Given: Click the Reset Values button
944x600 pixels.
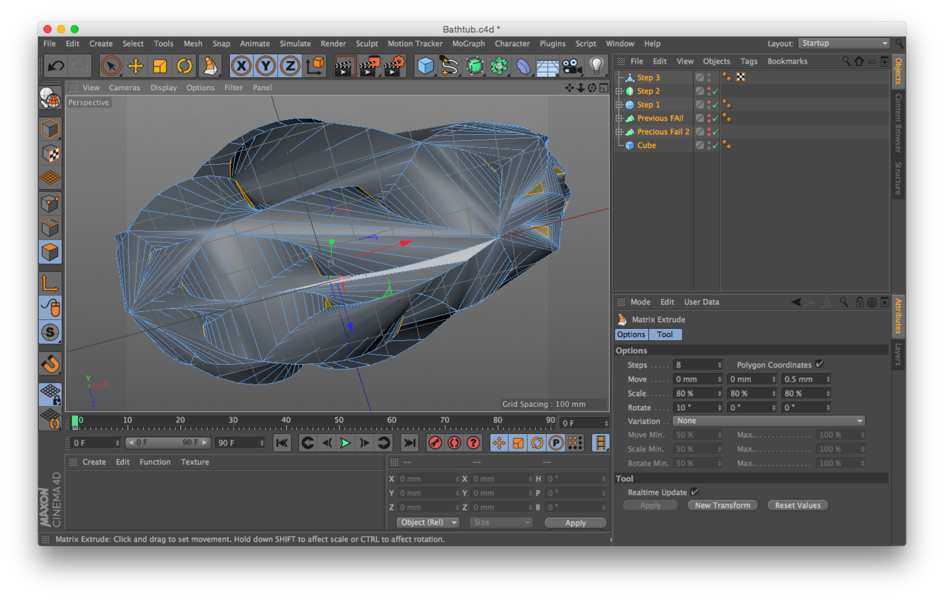Looking at the screenshot, I should click(798, 505).
